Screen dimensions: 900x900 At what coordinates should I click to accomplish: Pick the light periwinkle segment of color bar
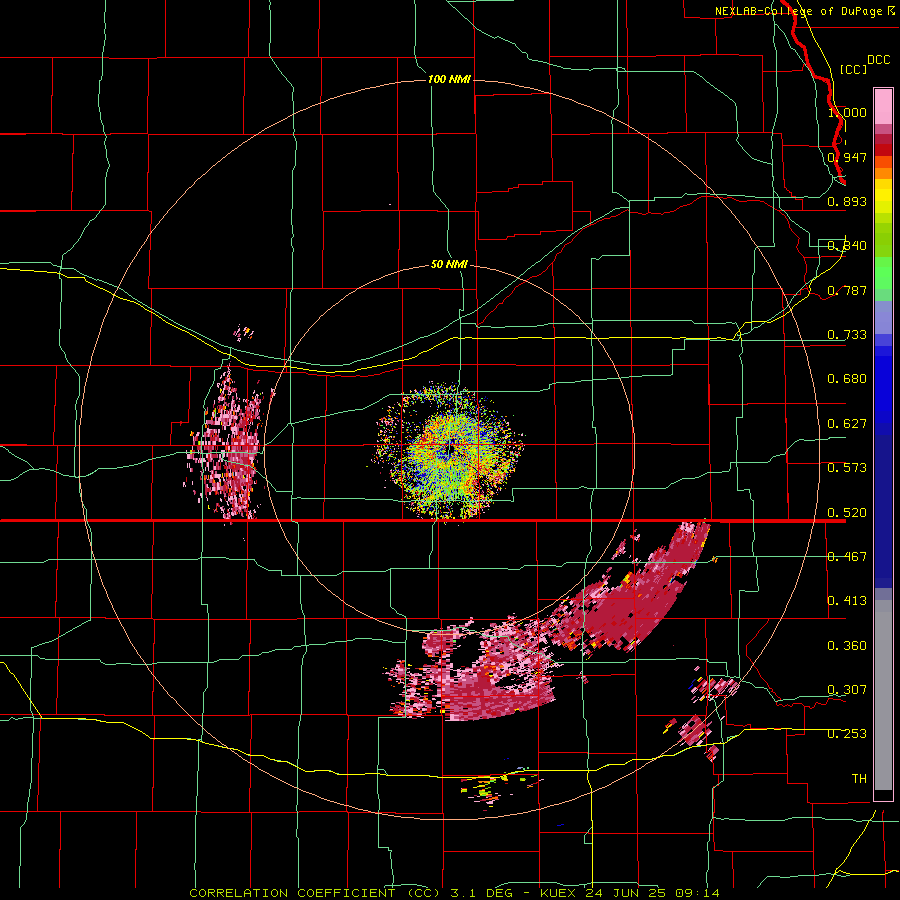click(883, 317)
